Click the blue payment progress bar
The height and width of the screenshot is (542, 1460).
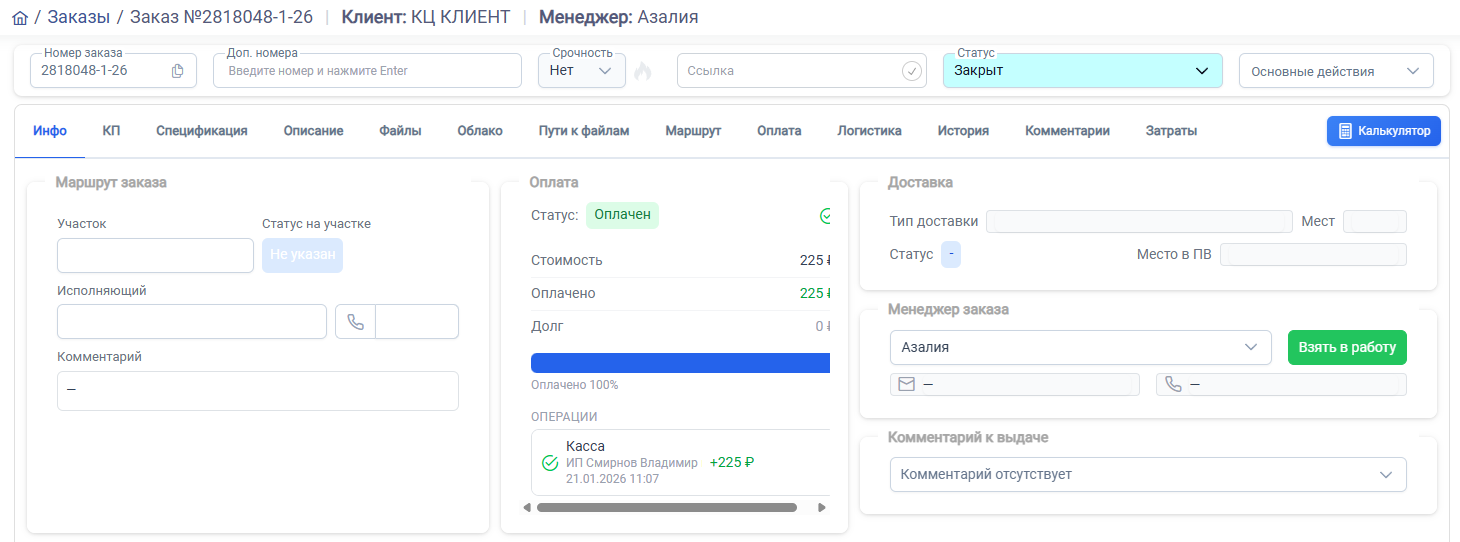[680, 363]
